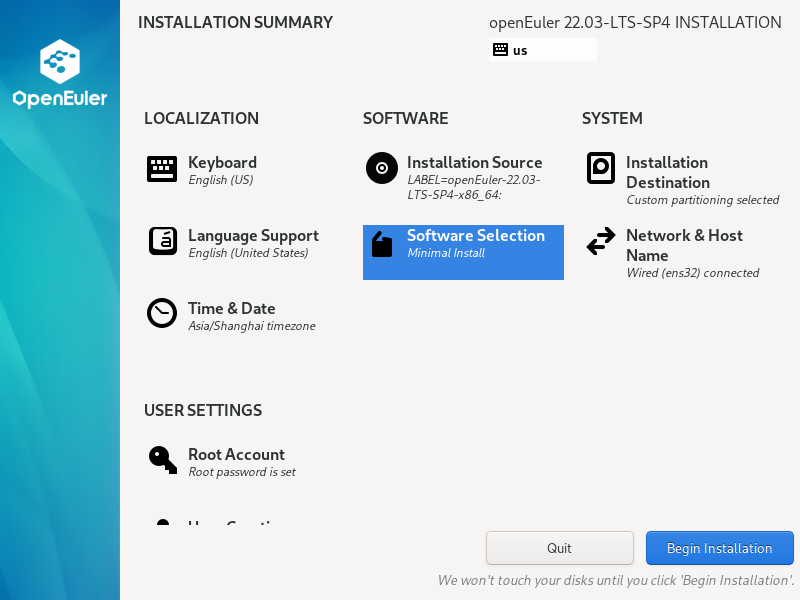Image resolution: width=800 pixels, height=600 pixels.
Task: Open Language Support settings label
Action: click(x=254, y=235)
